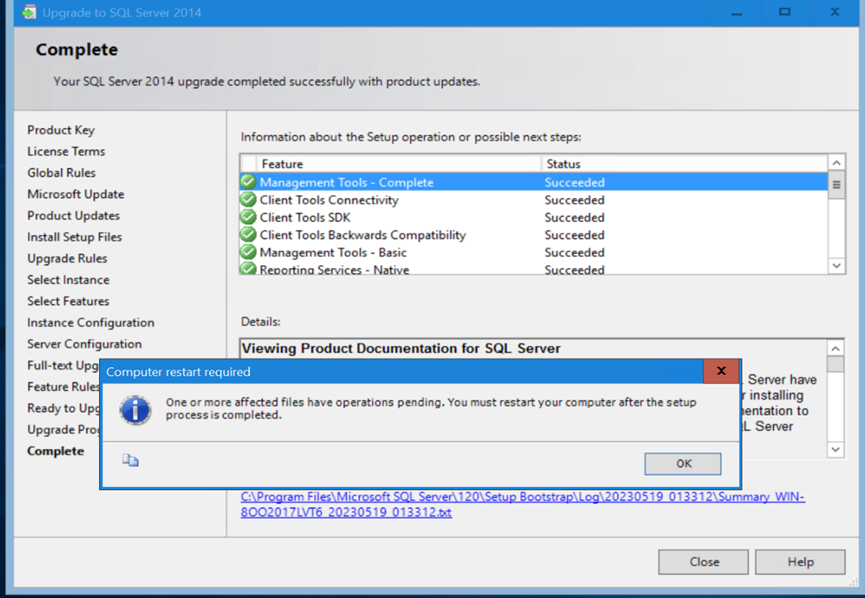
Task: Select the Reporting Services - Native row
Action: (533, 269)
